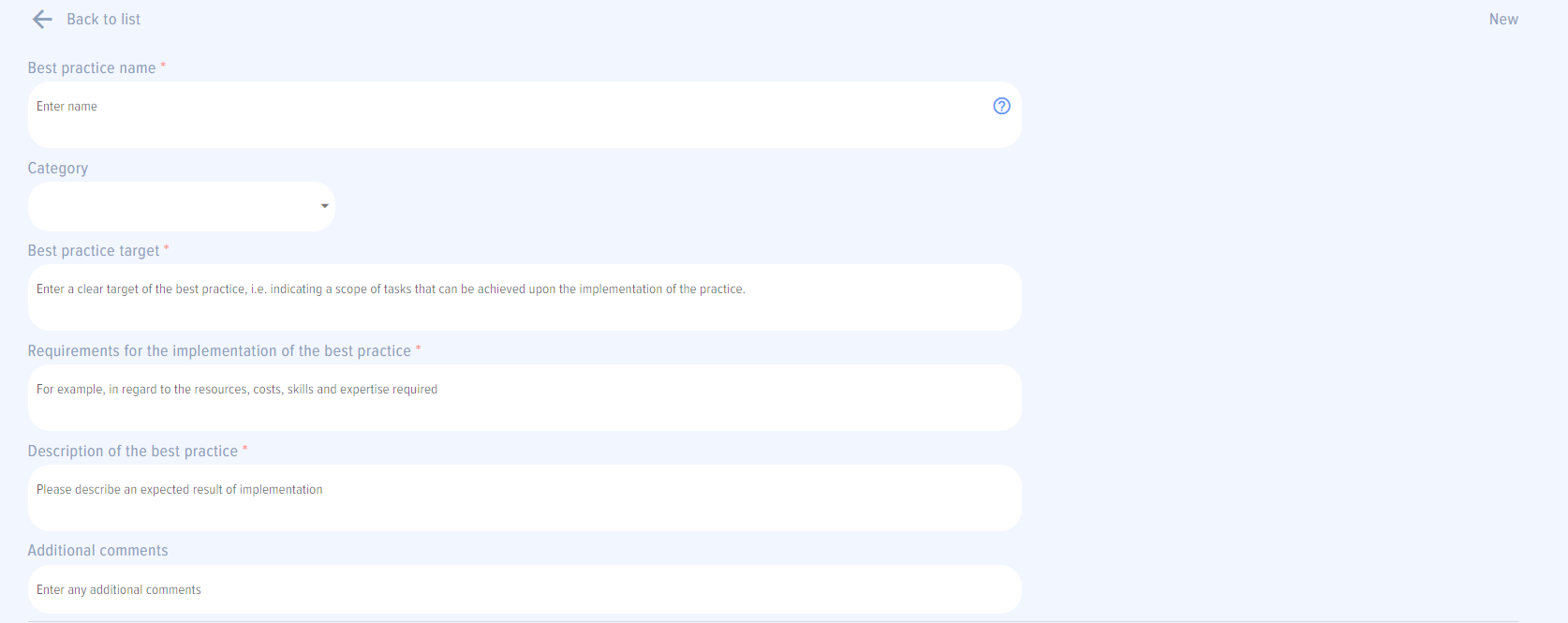1568x623 pixels.
Task: Open help for best practice name
Action: (1001, 106)
